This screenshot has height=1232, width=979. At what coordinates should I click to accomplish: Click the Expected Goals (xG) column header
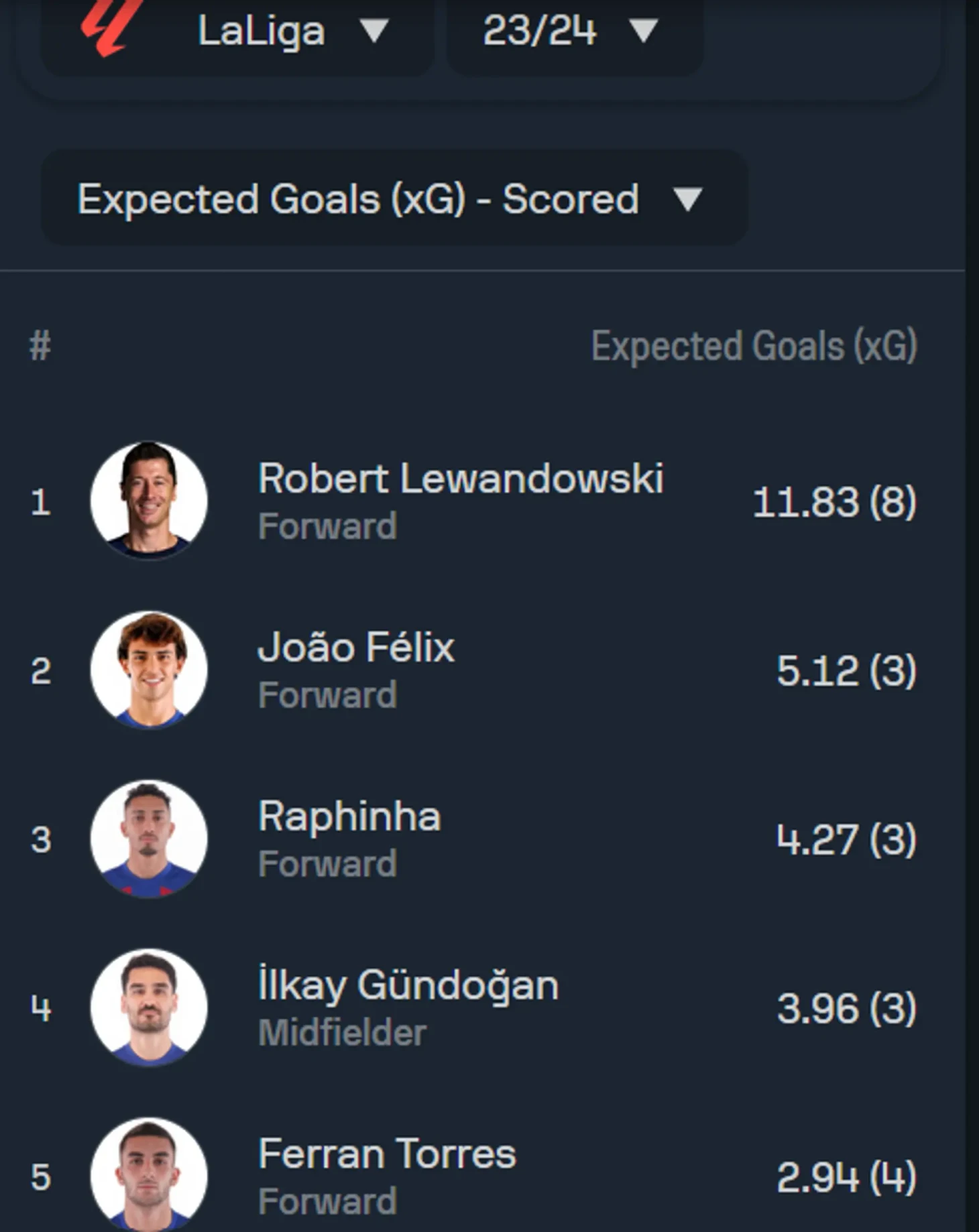754,347
